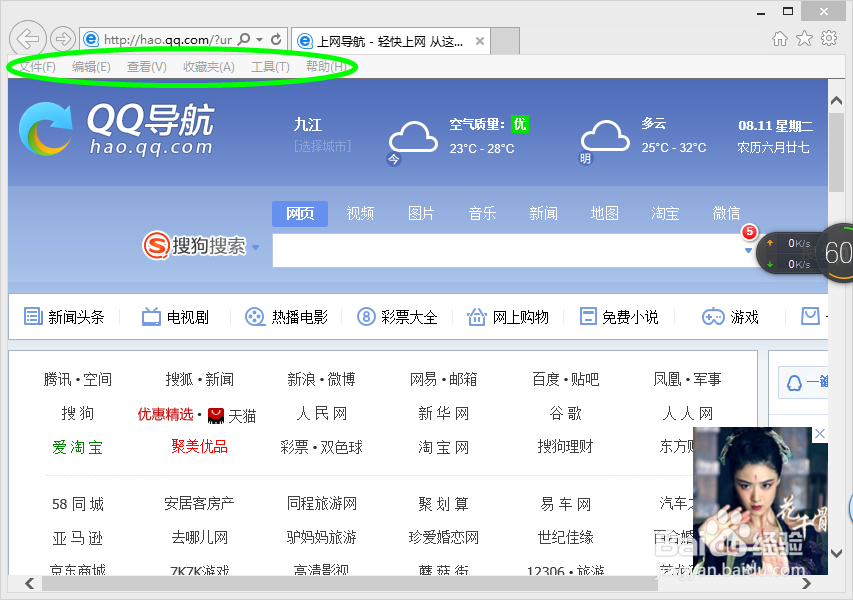Click the search magnifier in address bar
853x600 pixels.
(x=244, y=39)
